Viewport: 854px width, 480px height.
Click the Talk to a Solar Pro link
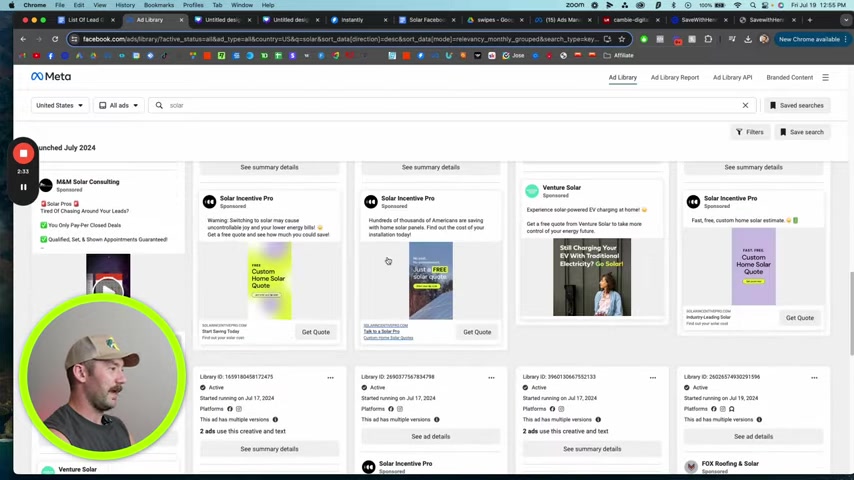(x=381, y=331)
